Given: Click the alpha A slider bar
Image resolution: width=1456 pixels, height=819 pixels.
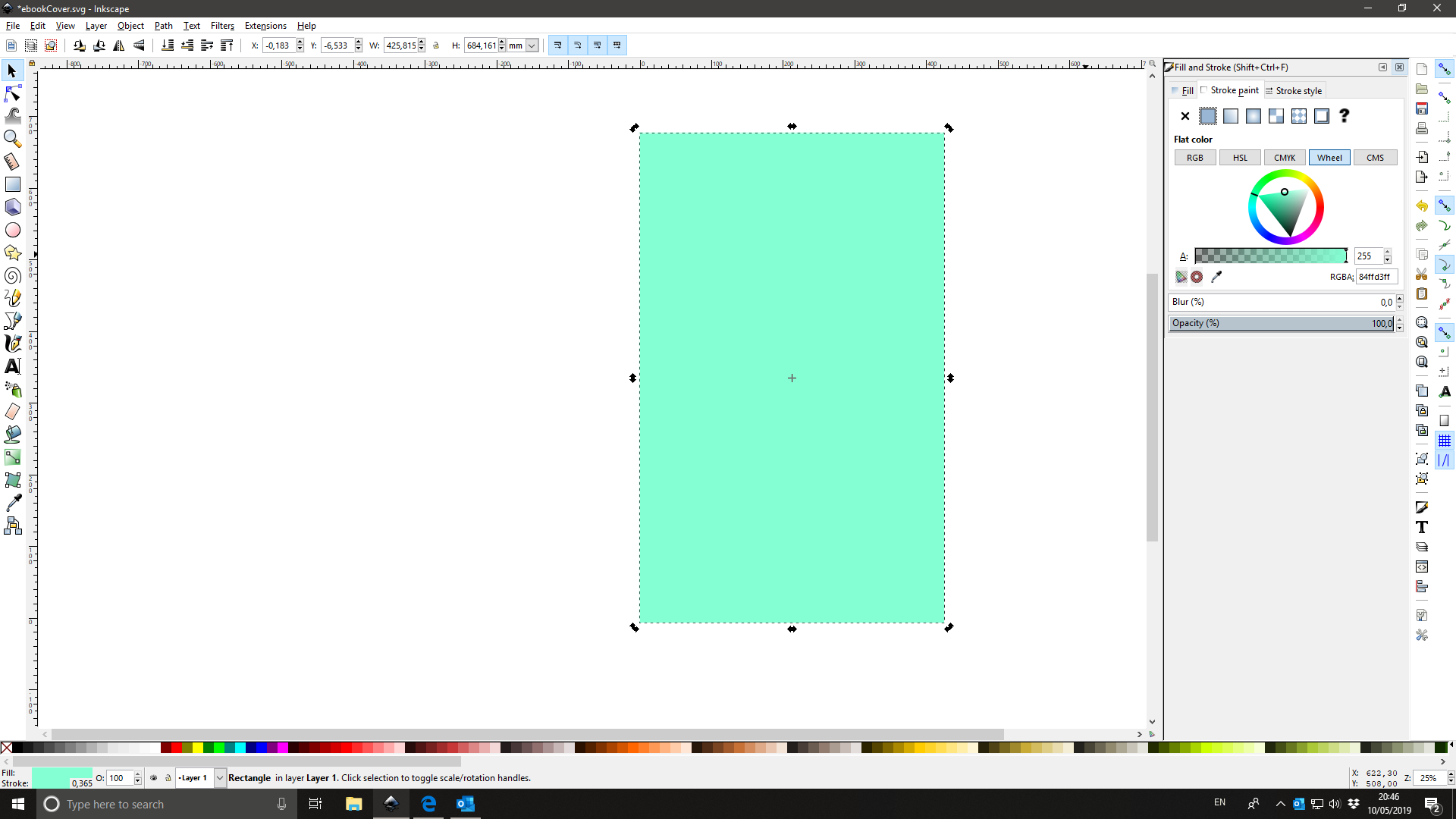Looking at the screenshot, I should 1271,256.
